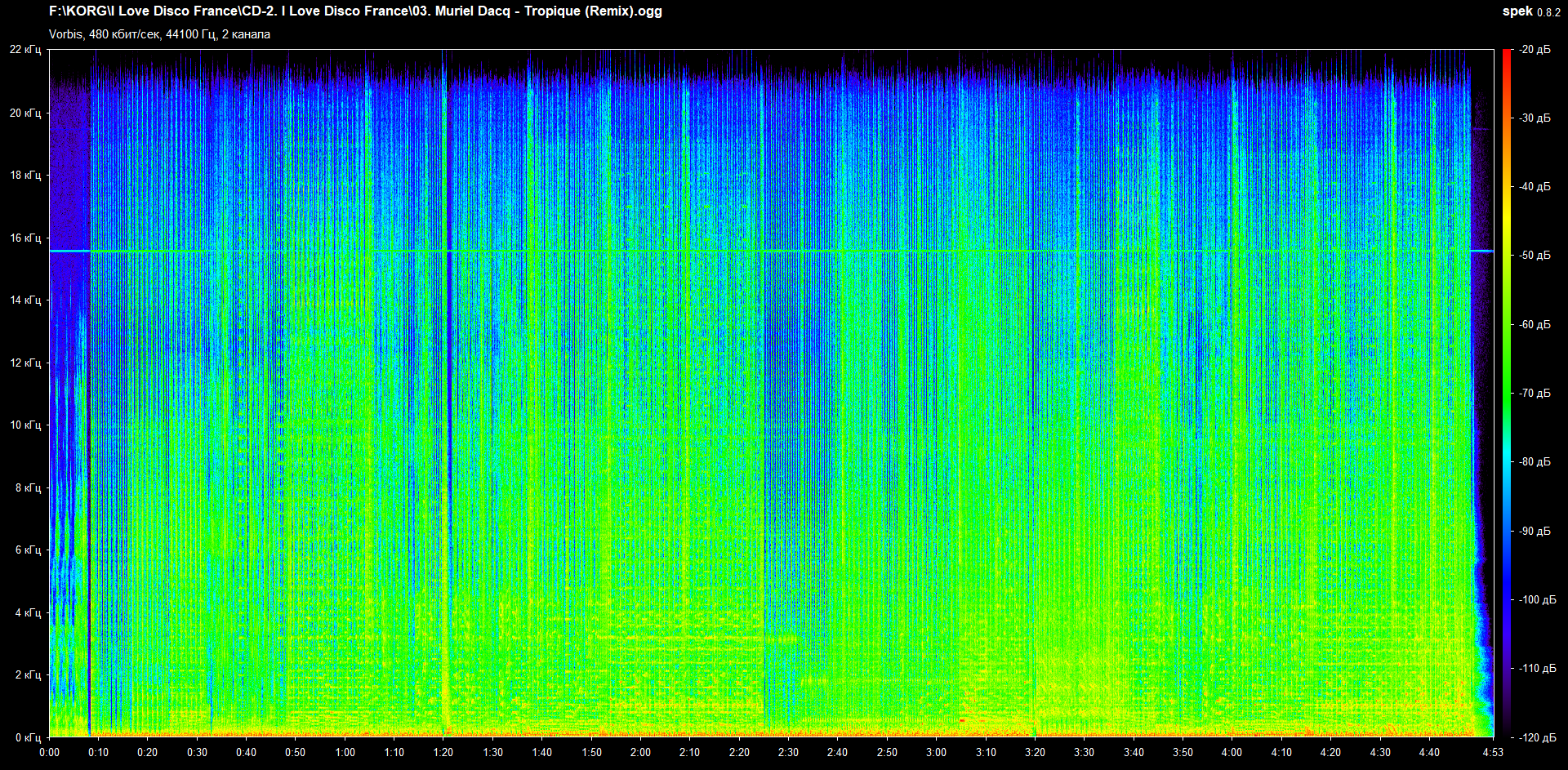Click the 2:20 time label

739,752
